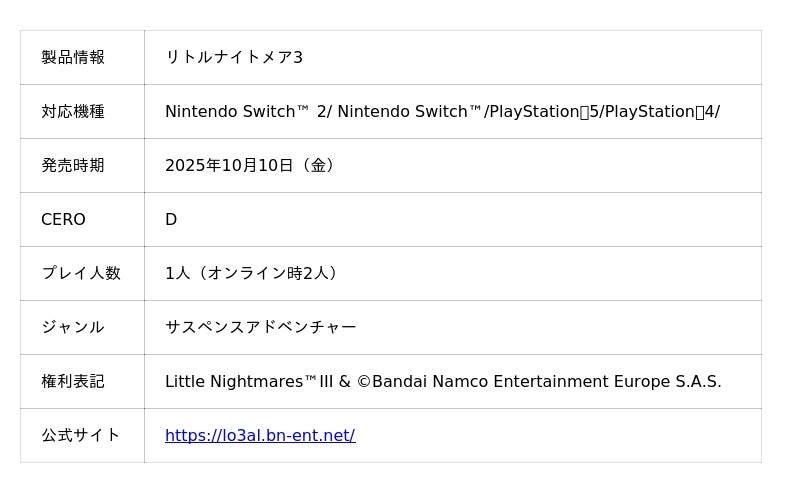Screen dimensions: 800x493
Task: Select the Nintendo Switch™ 2 text
Action: [x=247, y=111]
